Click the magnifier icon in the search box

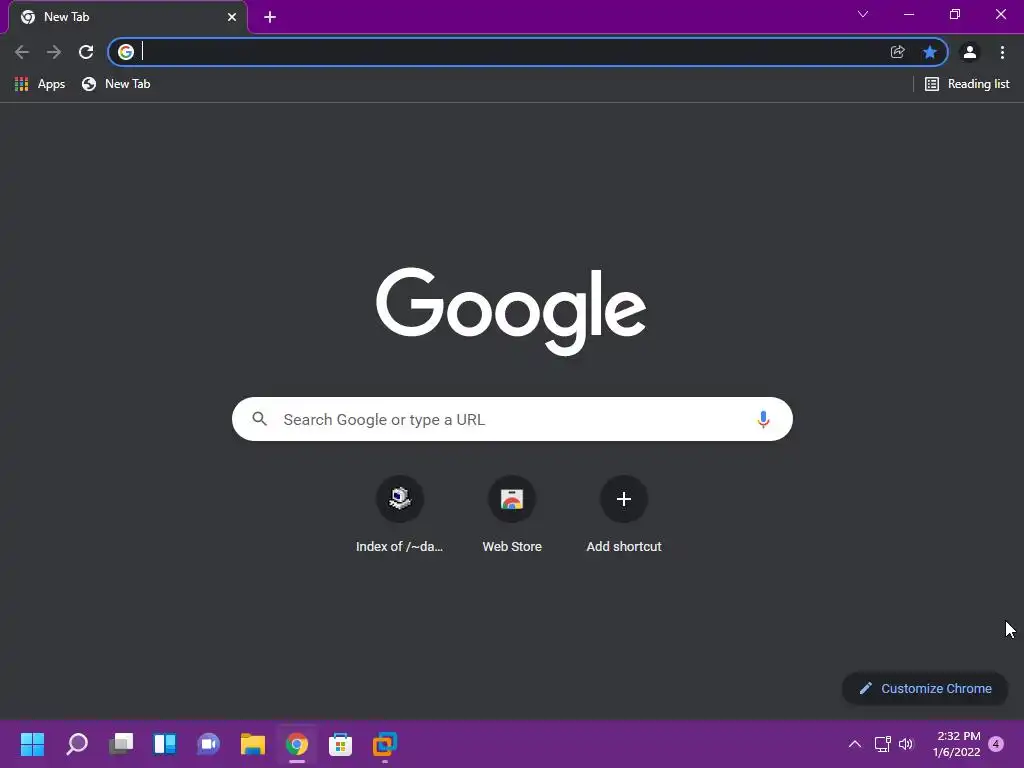[260, 419]
